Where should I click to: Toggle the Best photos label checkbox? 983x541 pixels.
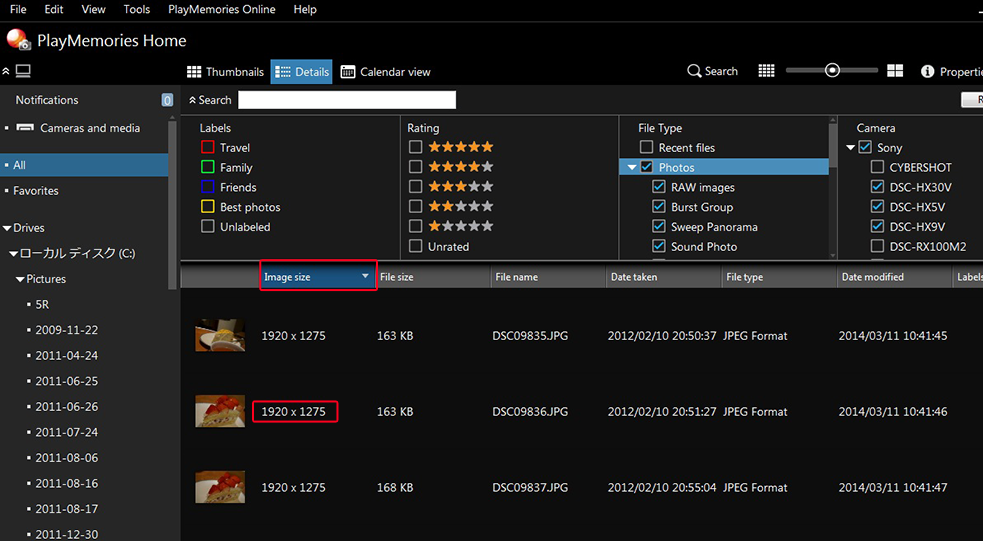point(208,207)
